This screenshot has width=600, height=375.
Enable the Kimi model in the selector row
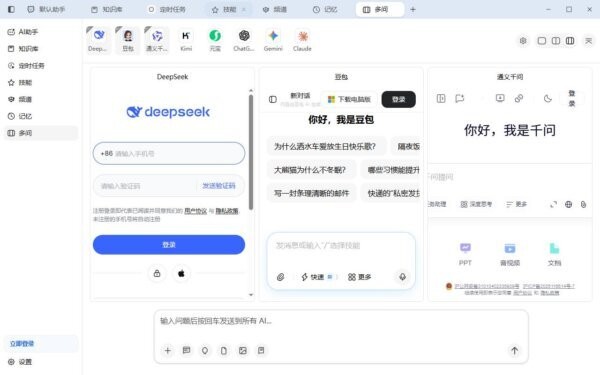pyautogui.click(x=186, y=40)
